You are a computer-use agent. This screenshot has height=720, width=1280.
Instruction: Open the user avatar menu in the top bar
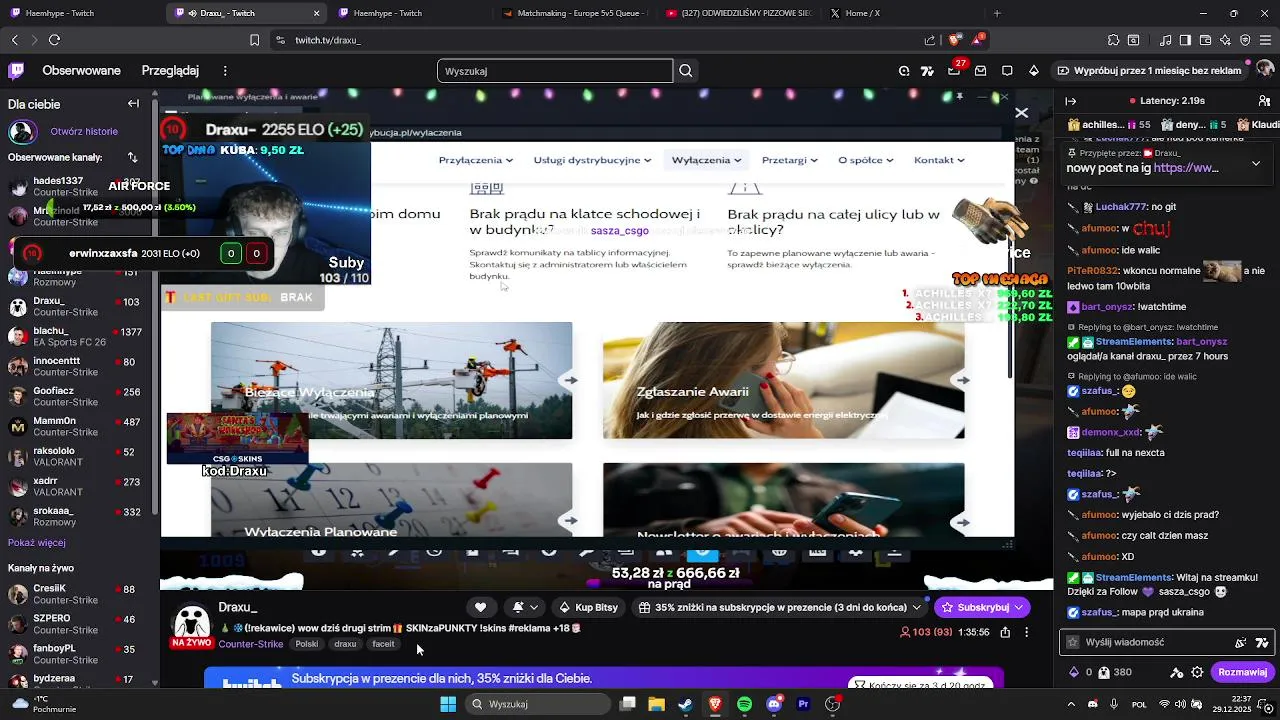pos(1265,71)
